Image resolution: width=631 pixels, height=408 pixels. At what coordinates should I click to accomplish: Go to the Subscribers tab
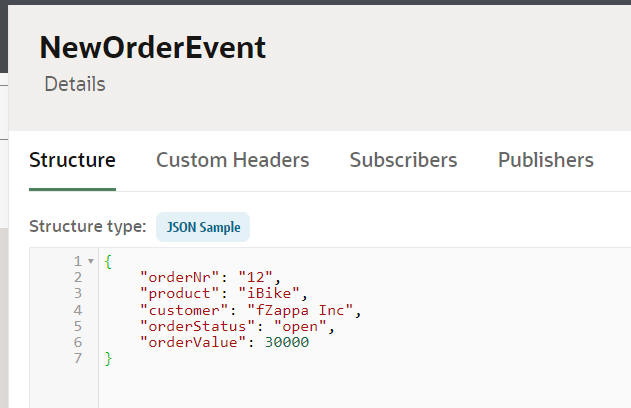click(403, 160)
